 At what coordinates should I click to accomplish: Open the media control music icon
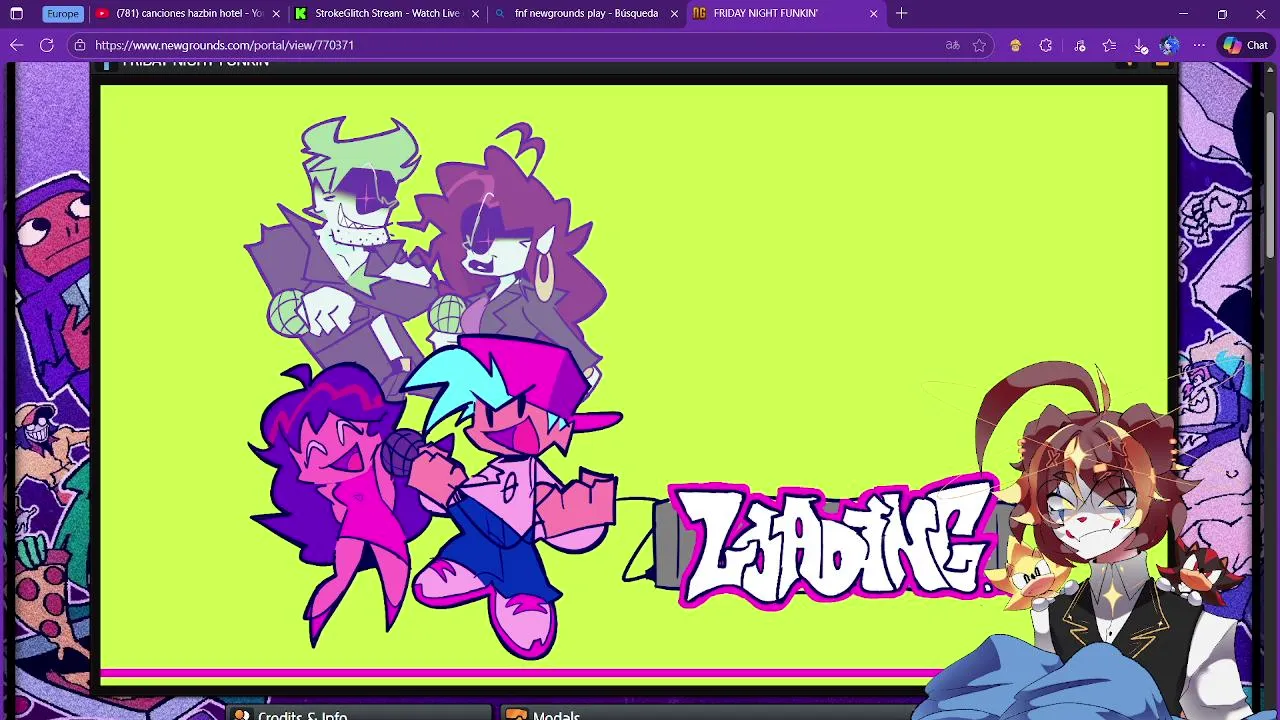coord(1080,45)
